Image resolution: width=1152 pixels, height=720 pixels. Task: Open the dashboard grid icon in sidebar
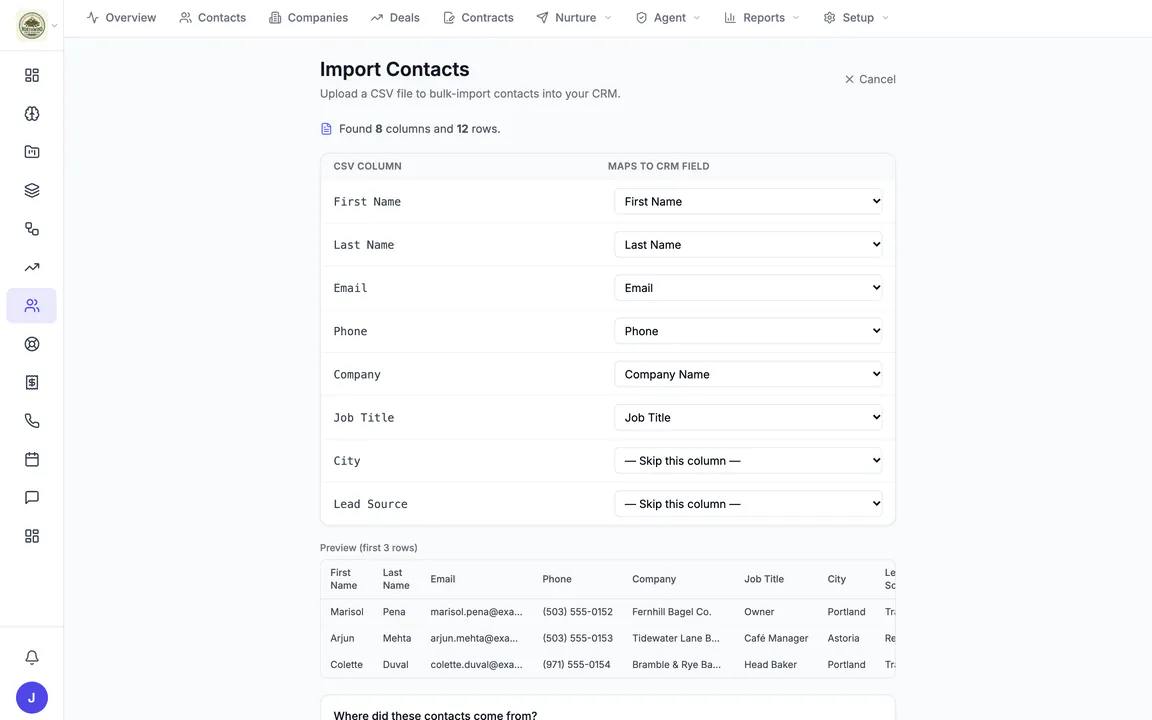(x=32, y=75)
